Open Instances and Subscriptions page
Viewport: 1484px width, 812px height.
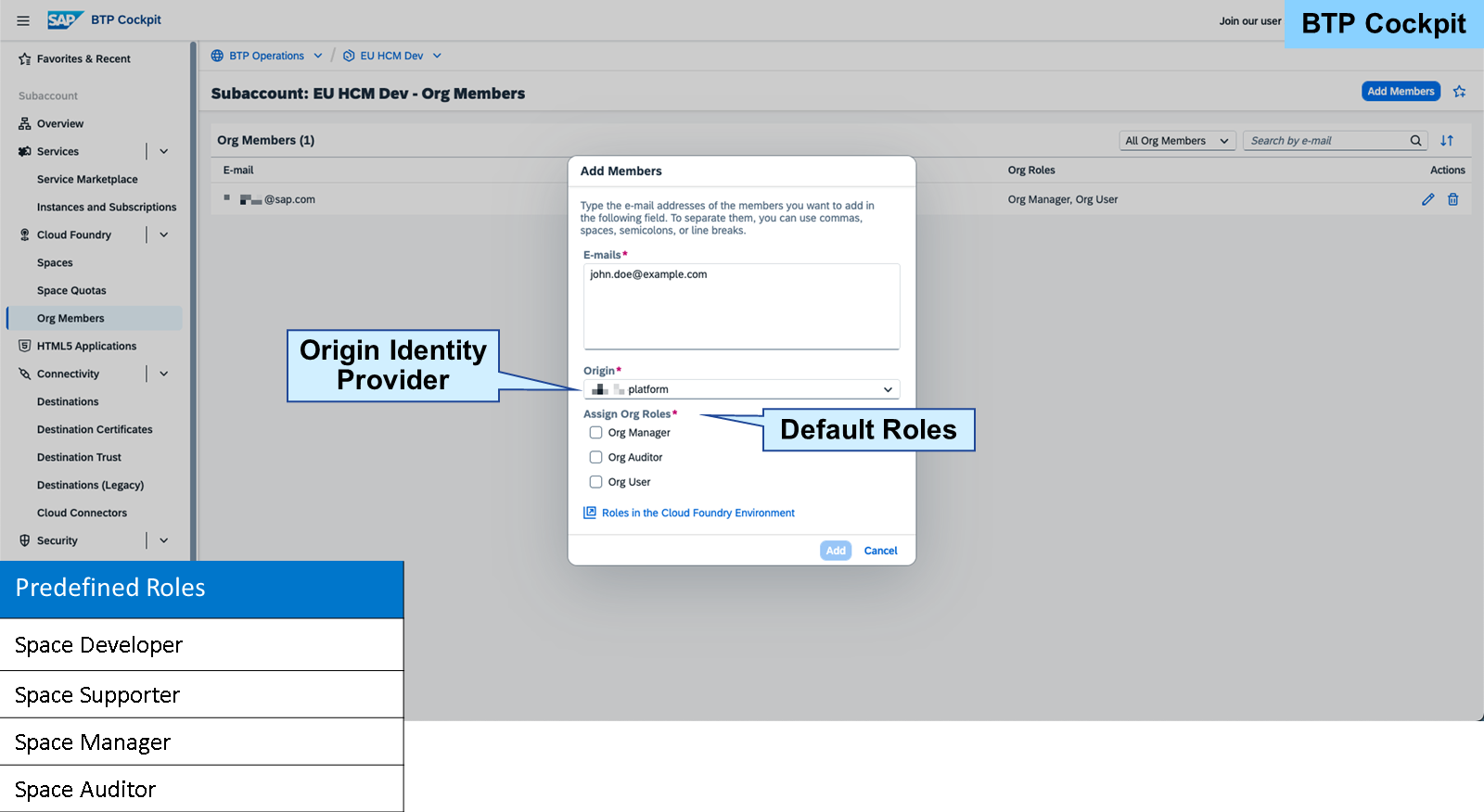107,207
